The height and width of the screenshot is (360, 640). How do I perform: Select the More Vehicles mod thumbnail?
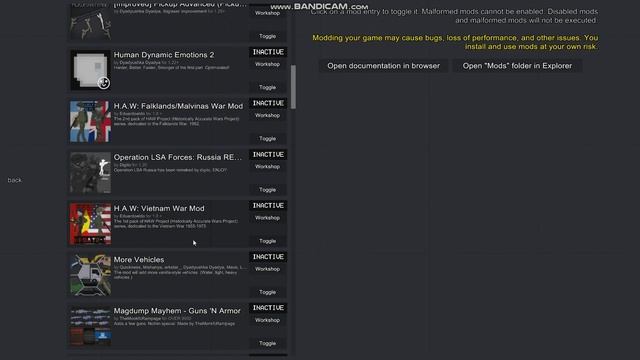[x=90, y=275]
